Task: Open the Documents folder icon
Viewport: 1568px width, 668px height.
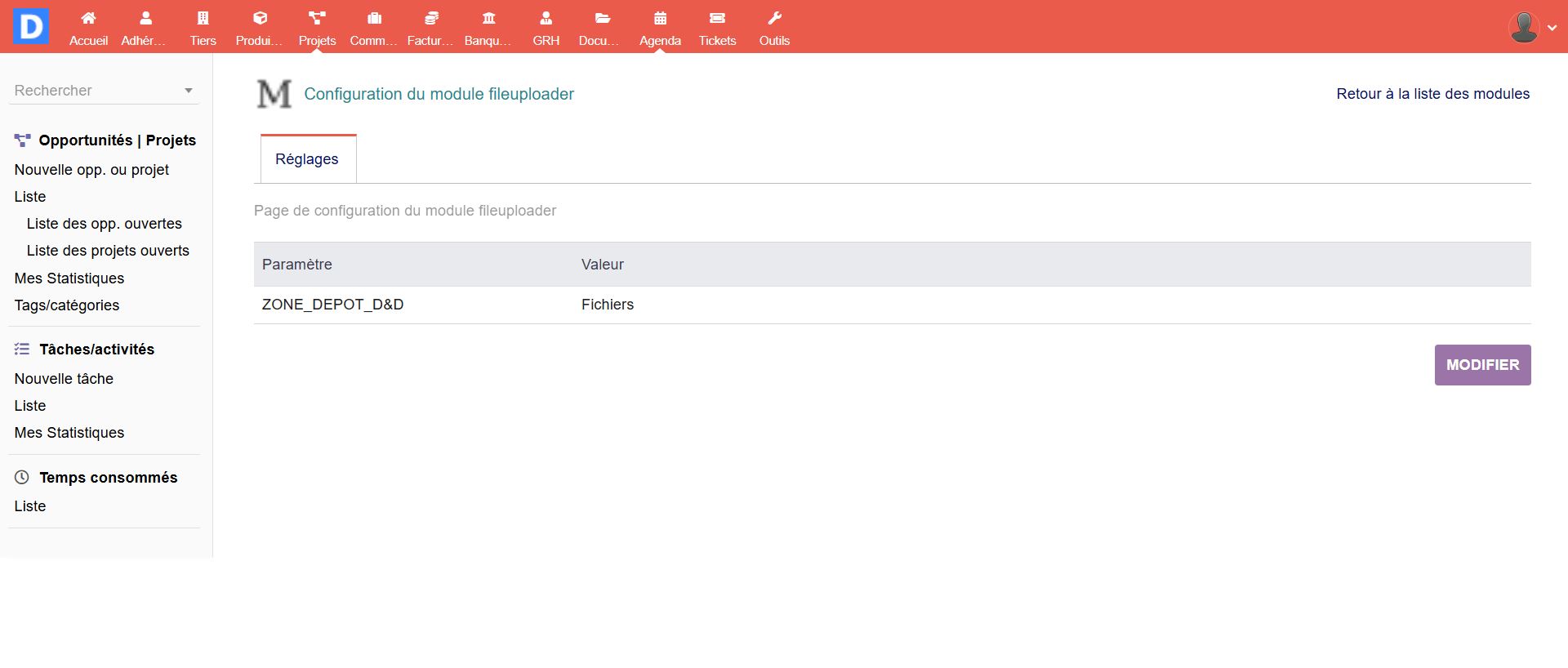Action: [603, 19]
